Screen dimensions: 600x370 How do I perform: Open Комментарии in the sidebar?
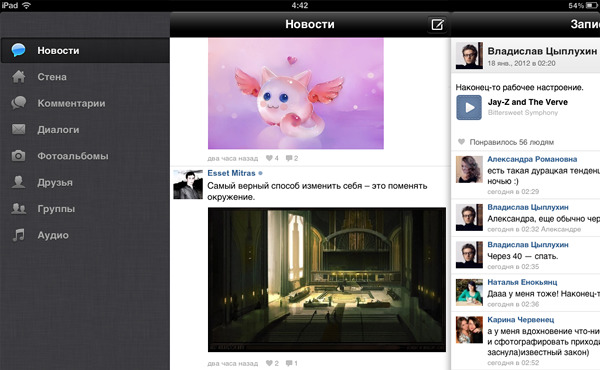pyautogui.click(x=85, y=103)
